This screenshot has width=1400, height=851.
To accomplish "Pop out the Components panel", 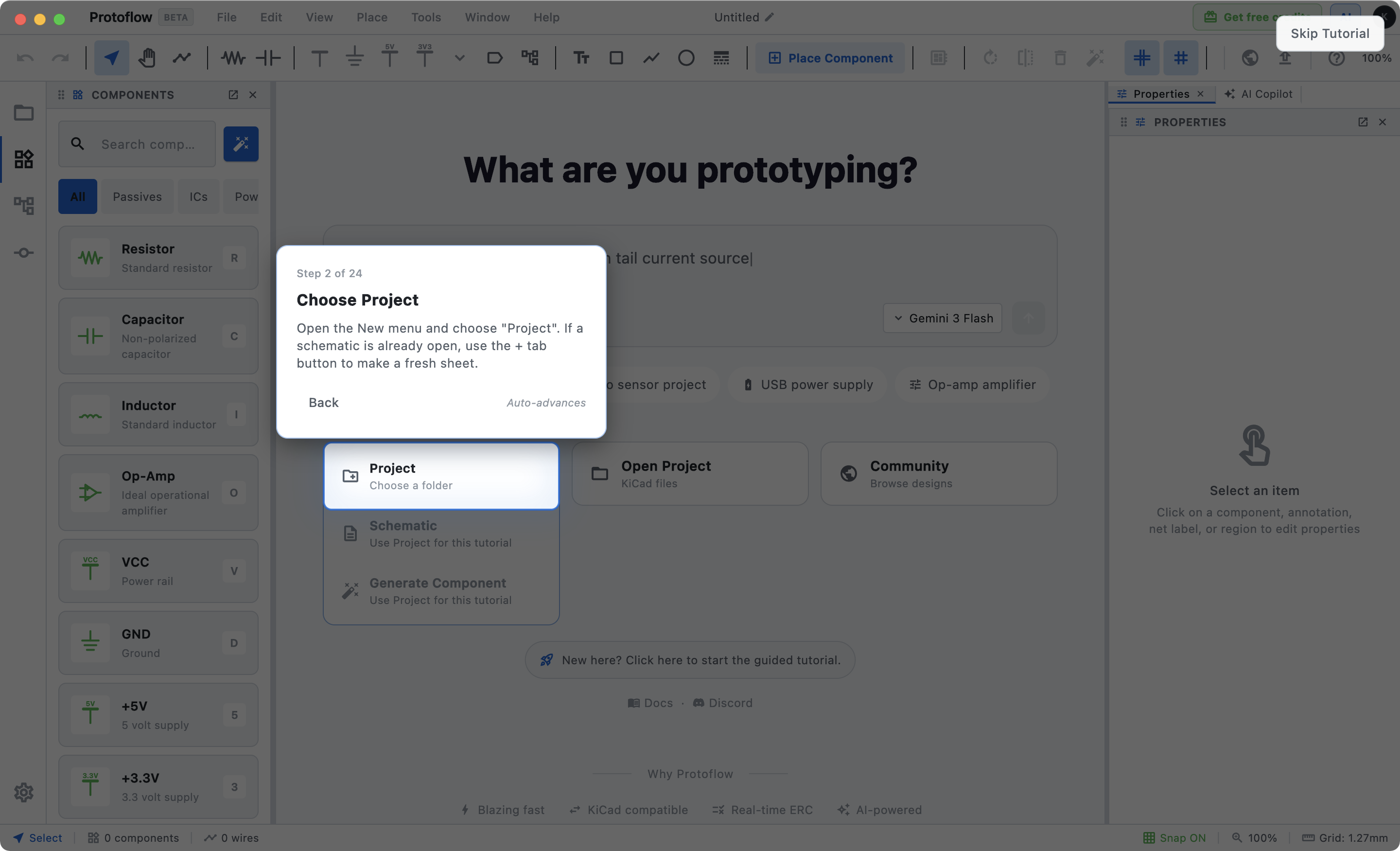I will click(233, 94).
